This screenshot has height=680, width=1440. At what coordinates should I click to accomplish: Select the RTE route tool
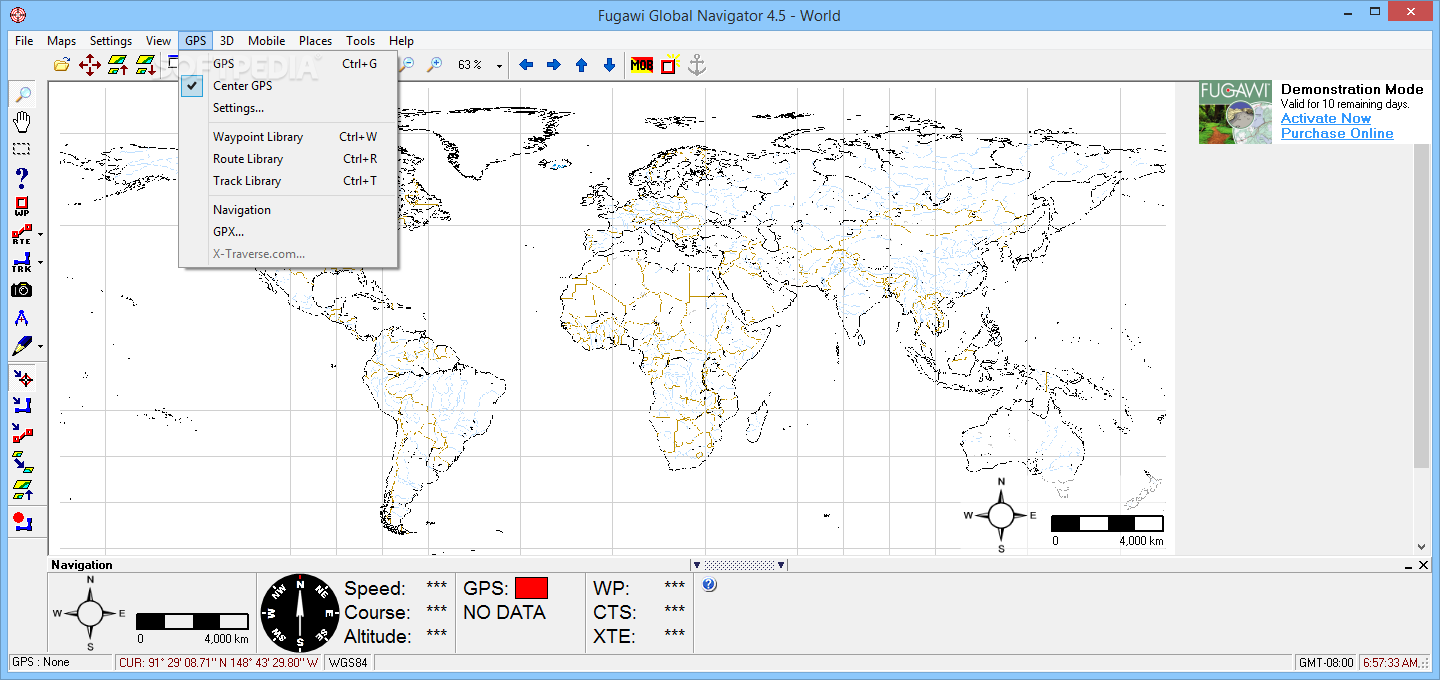point(22,235)
